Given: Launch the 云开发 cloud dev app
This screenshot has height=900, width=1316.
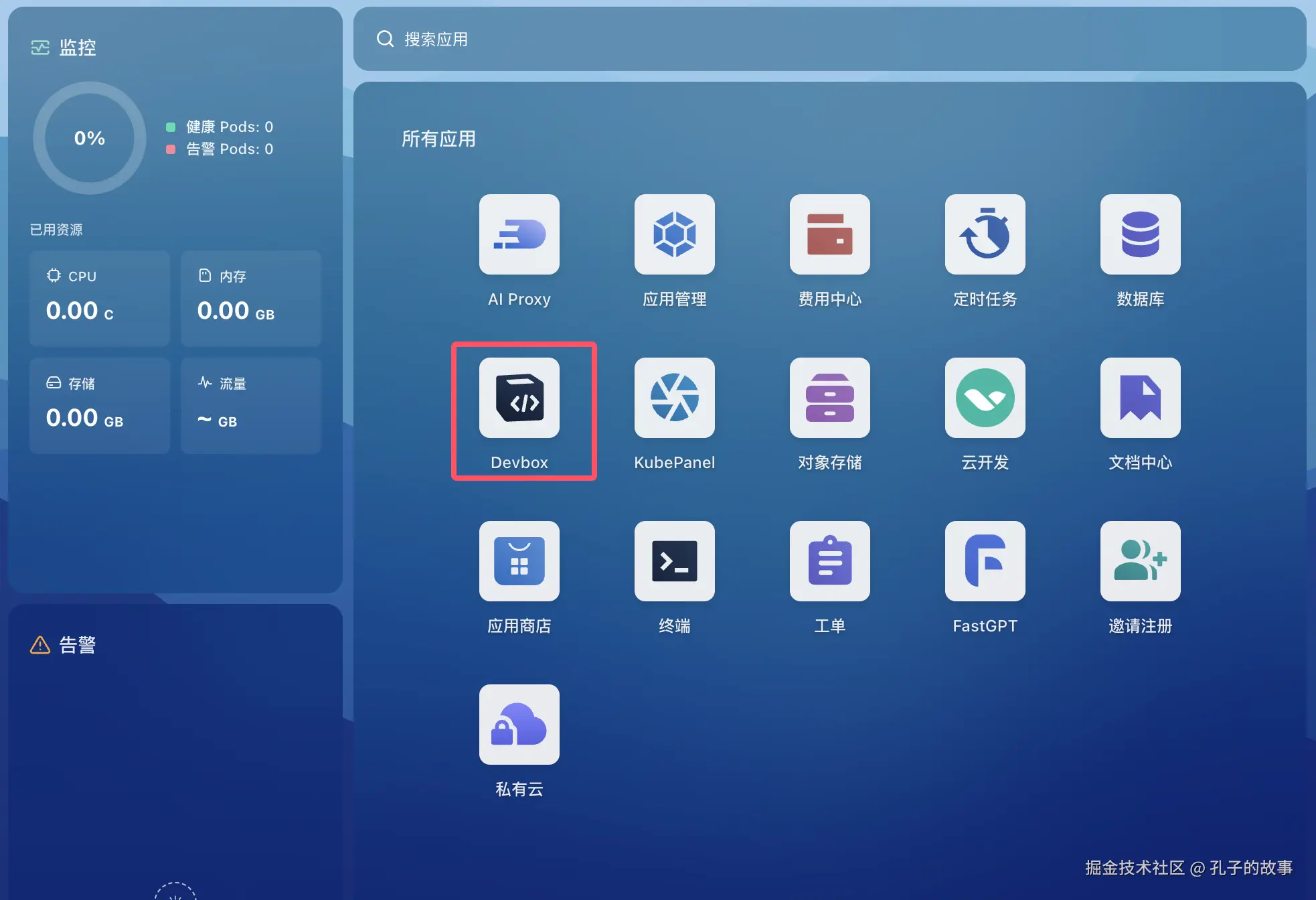Looking at the screenshot, I should coord(985,398).
